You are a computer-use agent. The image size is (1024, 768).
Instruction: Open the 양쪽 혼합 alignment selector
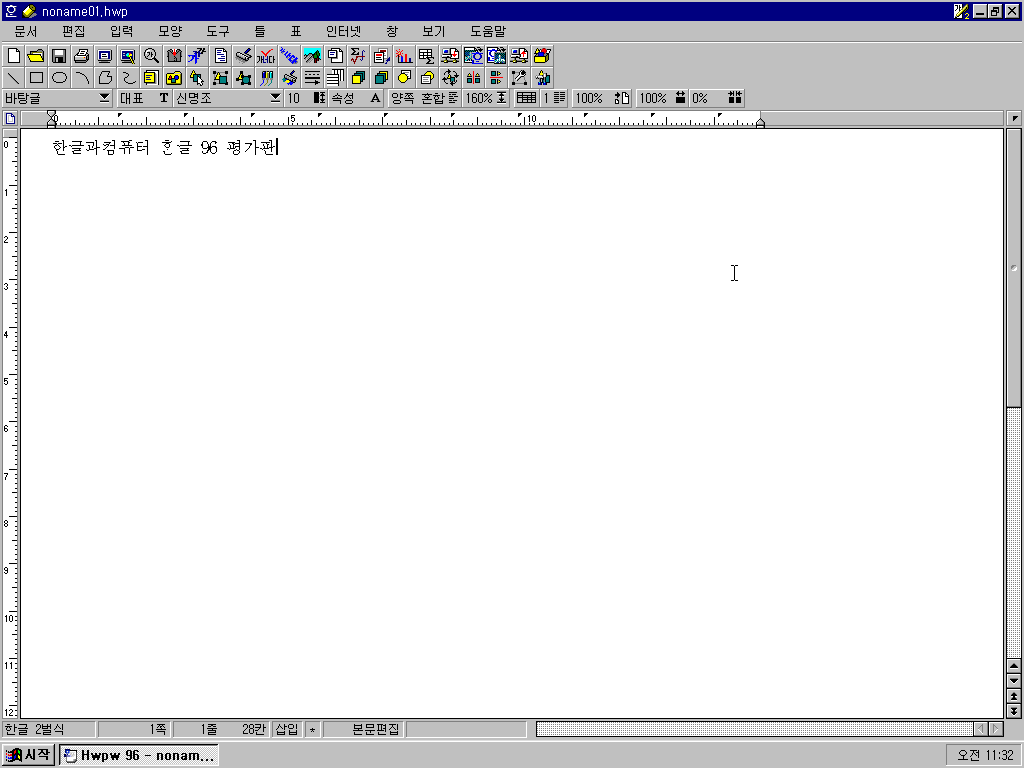[424, 98]
